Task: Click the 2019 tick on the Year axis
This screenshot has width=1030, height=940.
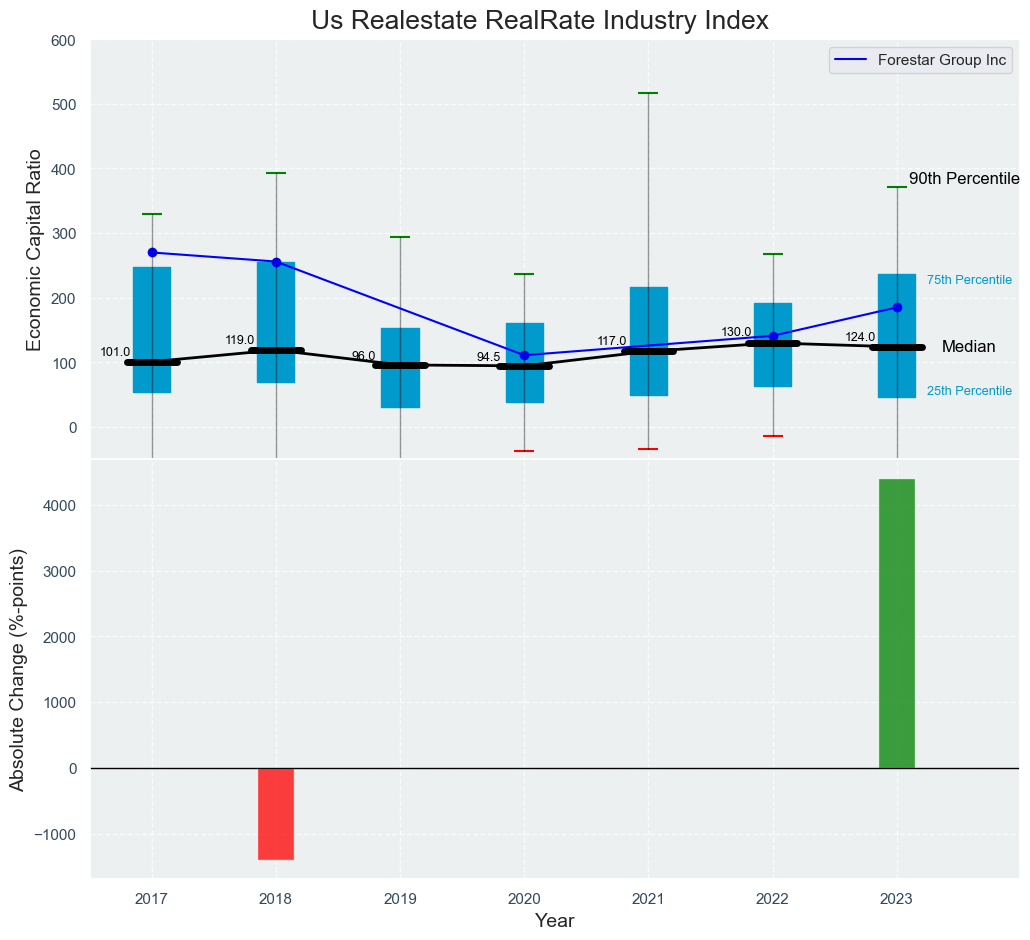Action: tap(400, 898)
